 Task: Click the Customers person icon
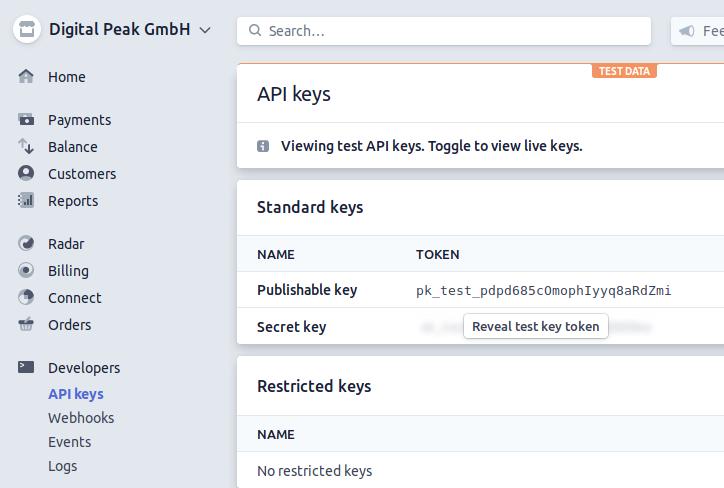click(x=27, y=174)
